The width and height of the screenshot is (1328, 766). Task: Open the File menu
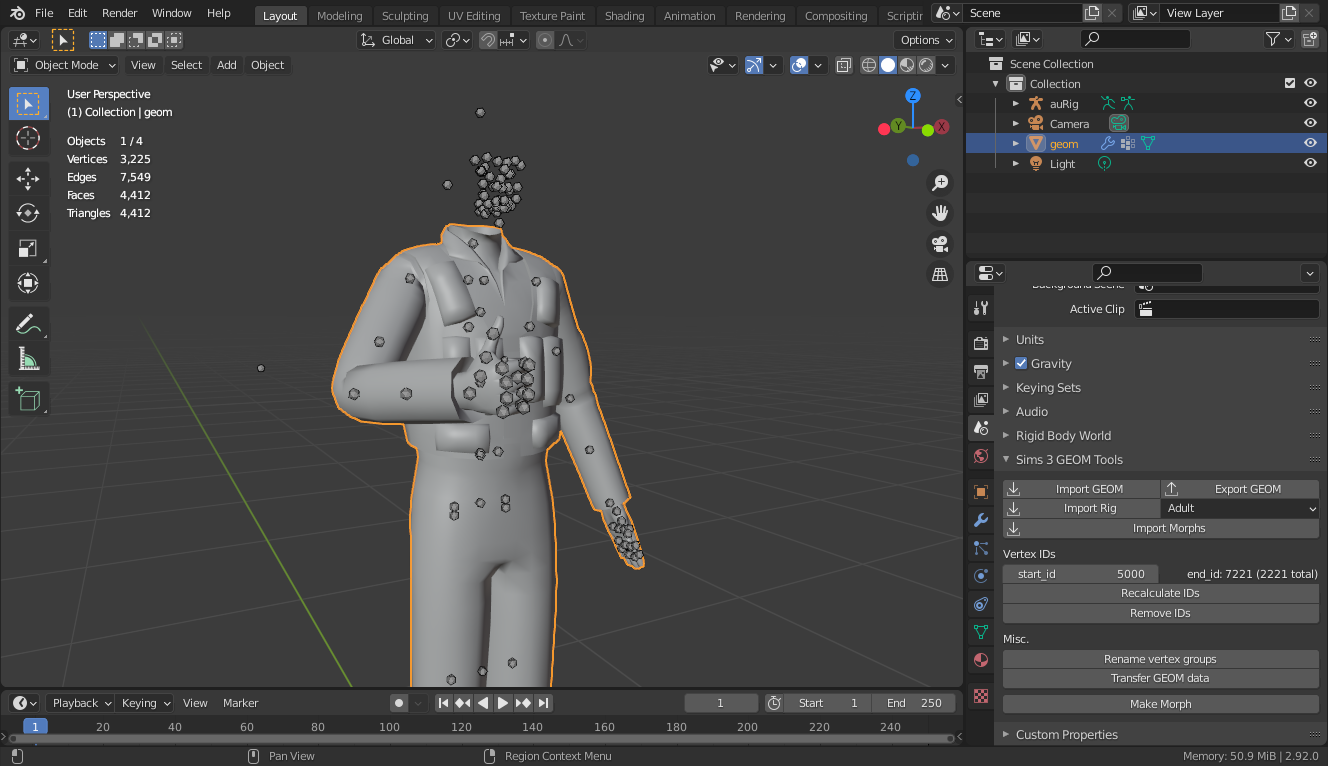pyautogui.click(x=44, y=13)
